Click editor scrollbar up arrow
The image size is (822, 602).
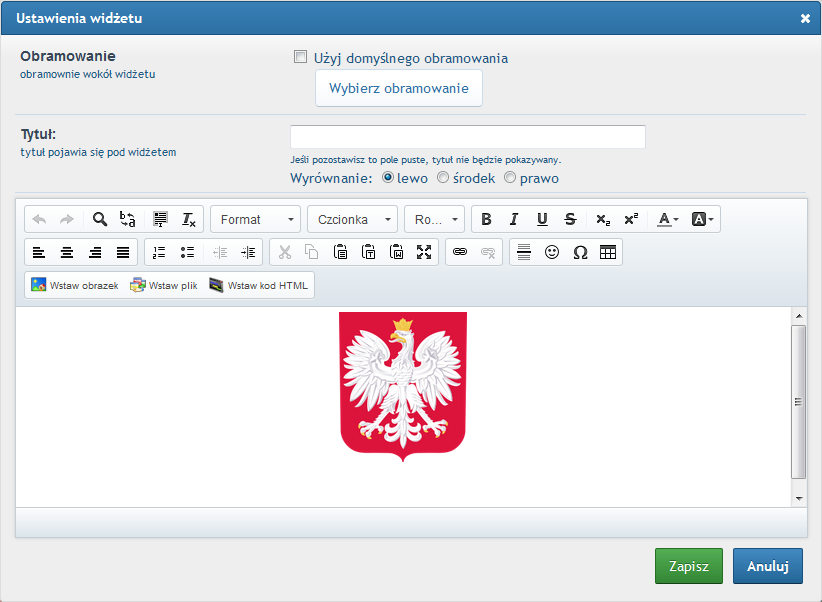click(799, 316)
